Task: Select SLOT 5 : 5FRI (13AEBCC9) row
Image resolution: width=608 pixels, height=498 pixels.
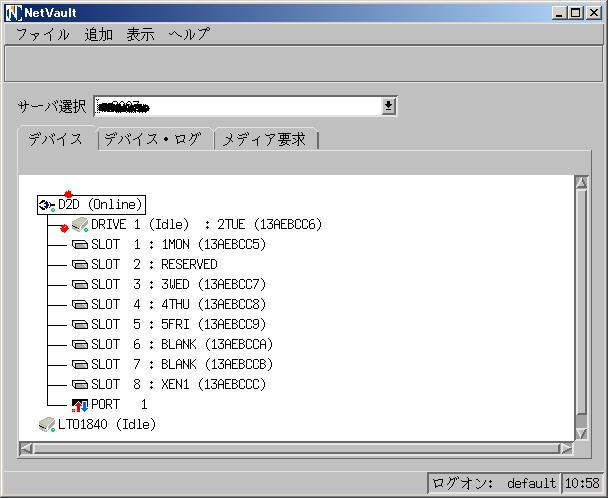Action: pos(169,325)
